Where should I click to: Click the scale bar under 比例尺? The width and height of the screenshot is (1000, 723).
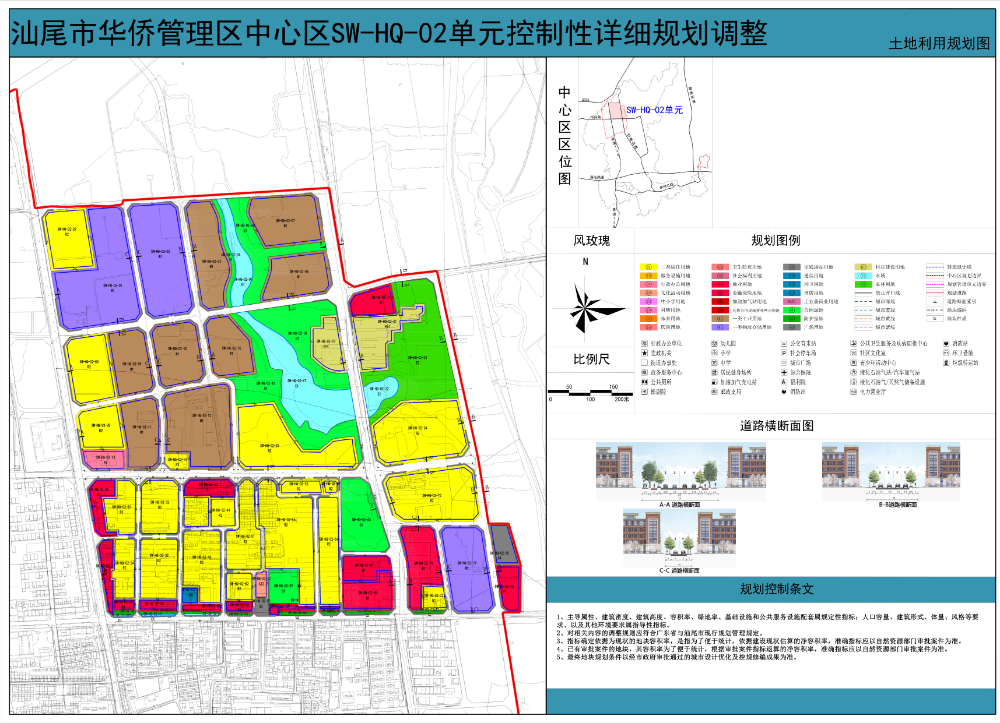(590, 391)
